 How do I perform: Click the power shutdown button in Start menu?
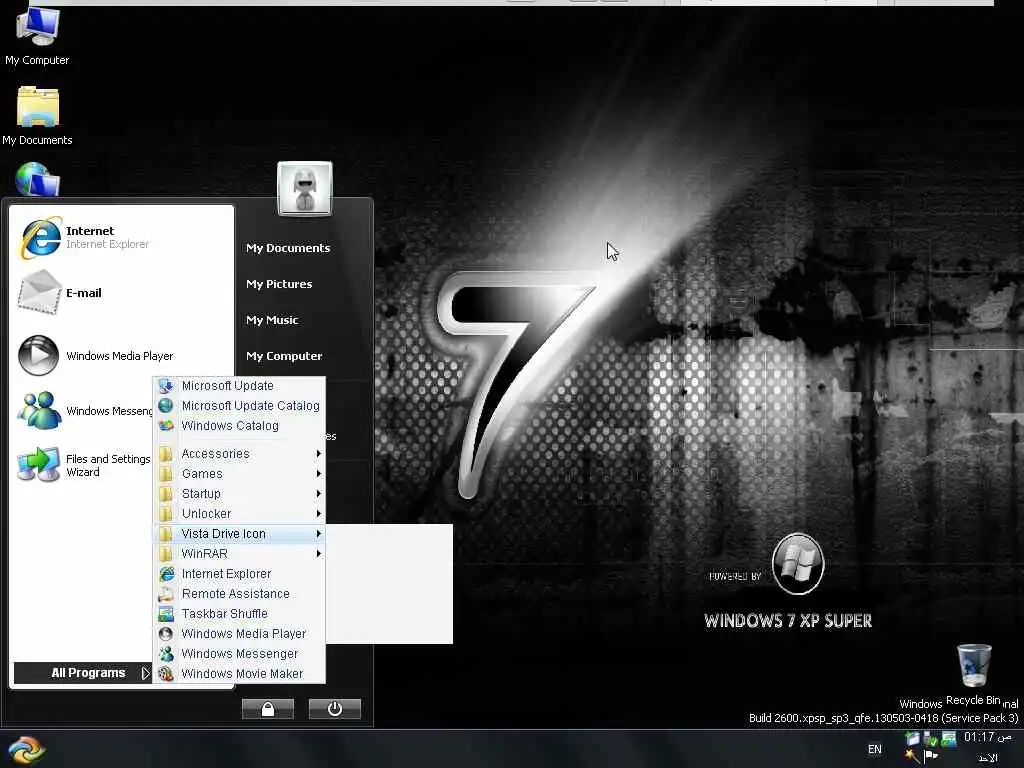tap(334, 709)
